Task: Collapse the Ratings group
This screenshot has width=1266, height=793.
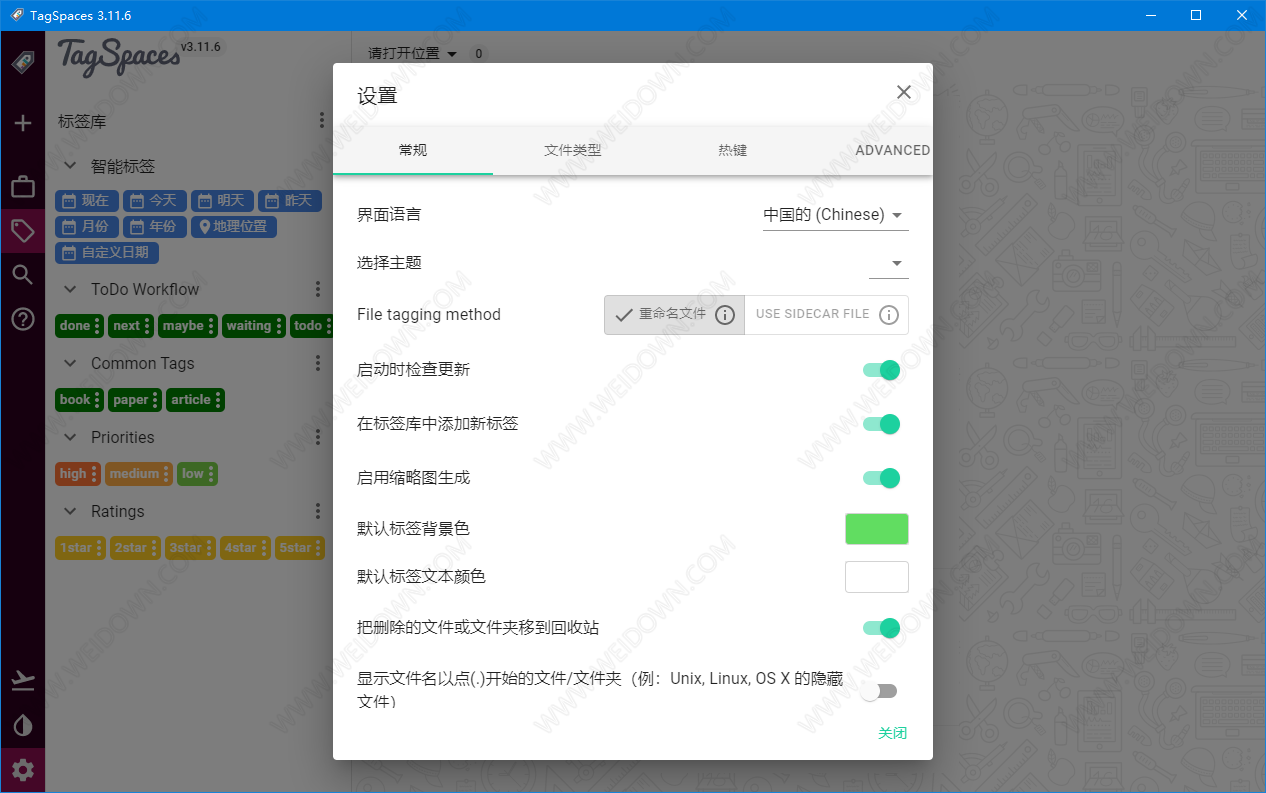Action: coord(70,511)
